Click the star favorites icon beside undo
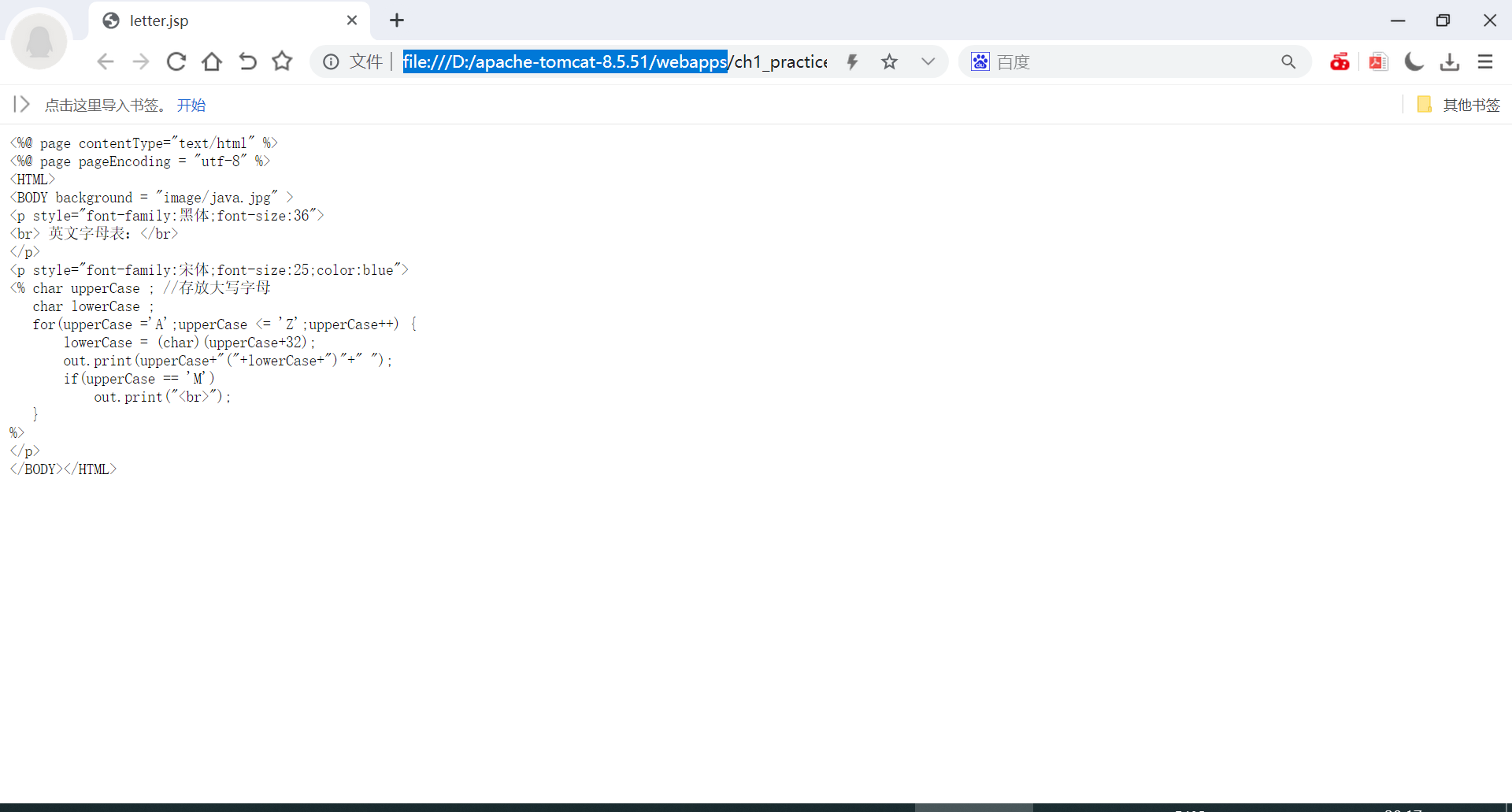 282,61
